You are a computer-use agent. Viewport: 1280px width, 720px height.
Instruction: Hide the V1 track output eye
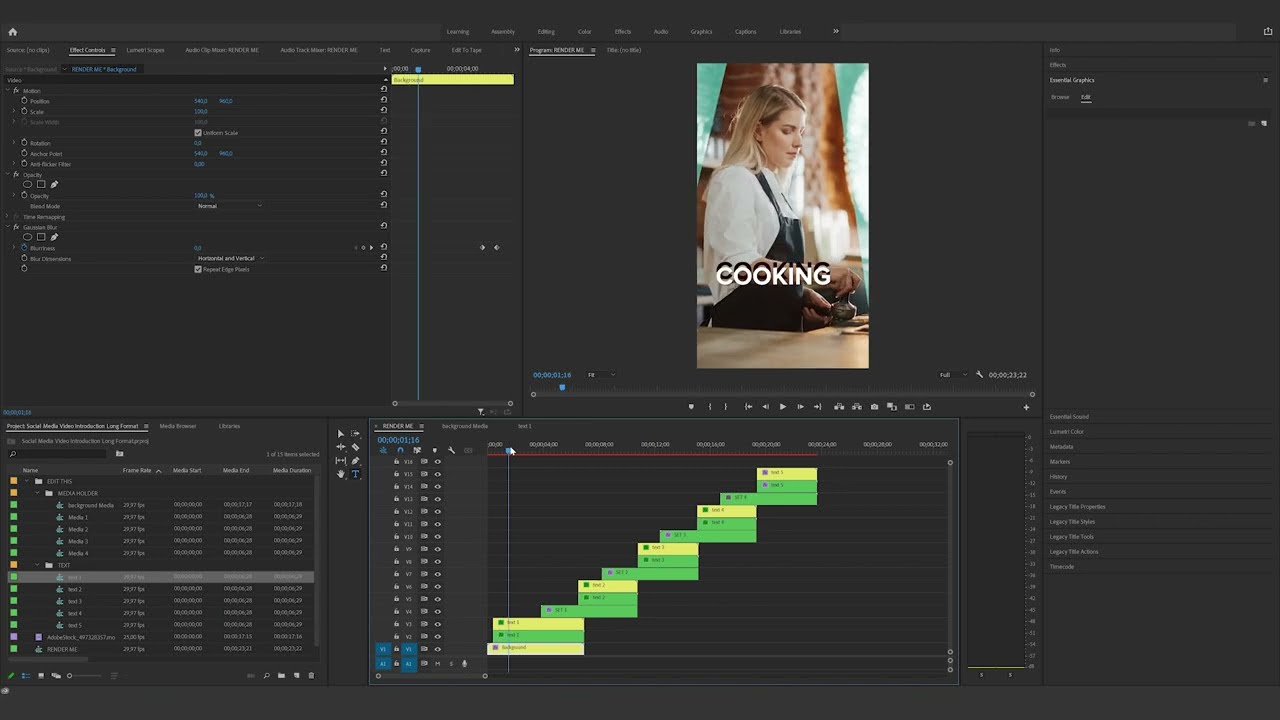437,649
